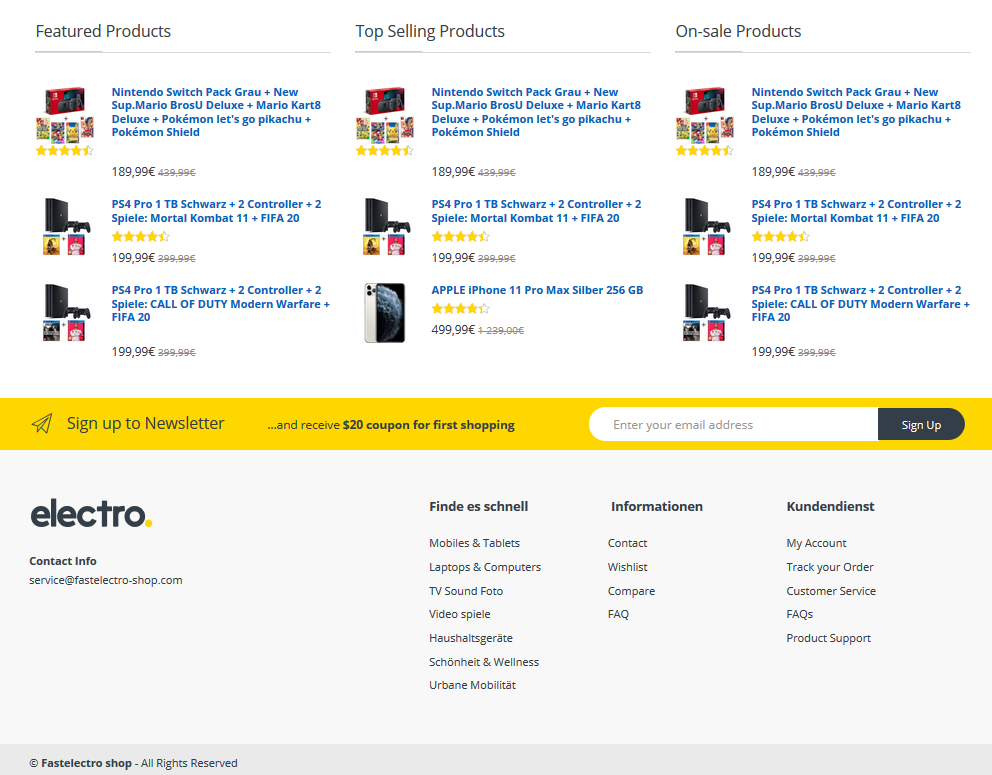Open Top Selling PS4 Pro Mortal Kombat link
The height and width of the screenshot is (775, 992).
[536, 211]
